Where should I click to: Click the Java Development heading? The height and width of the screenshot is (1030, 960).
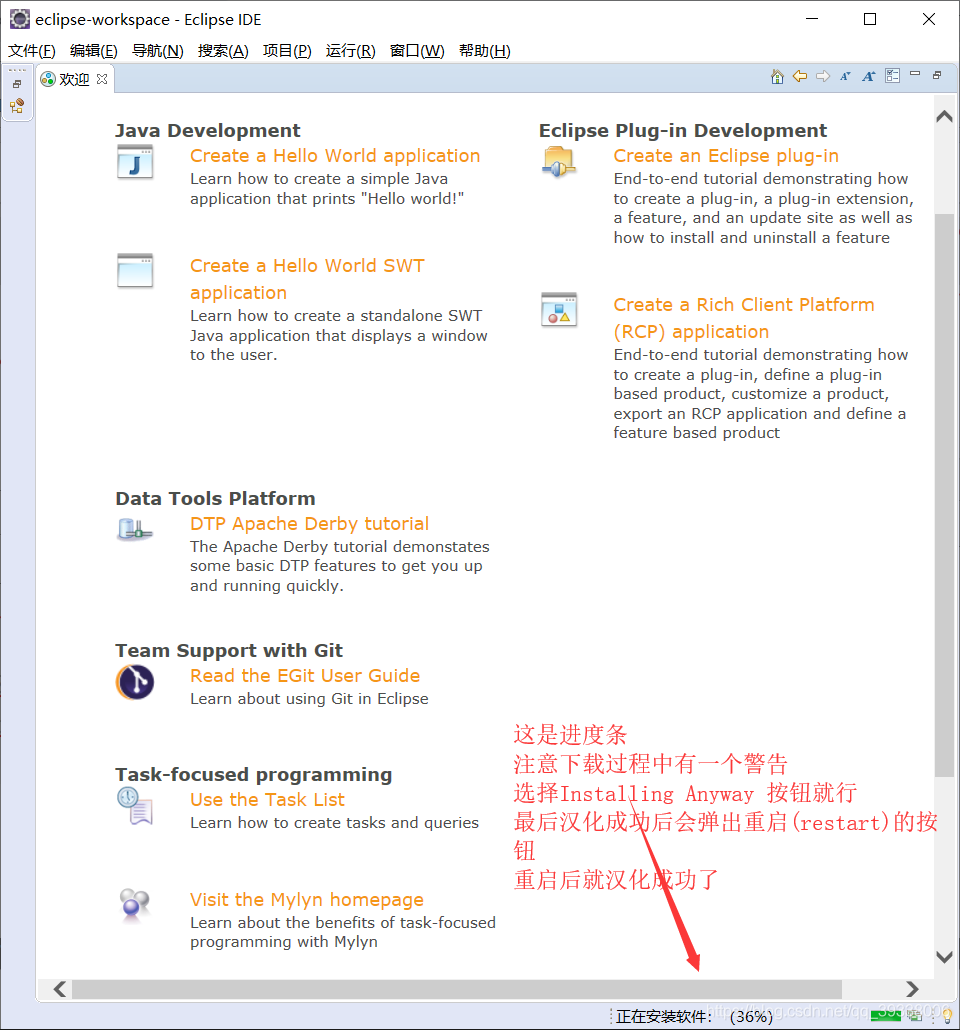[x=208, y=131]
